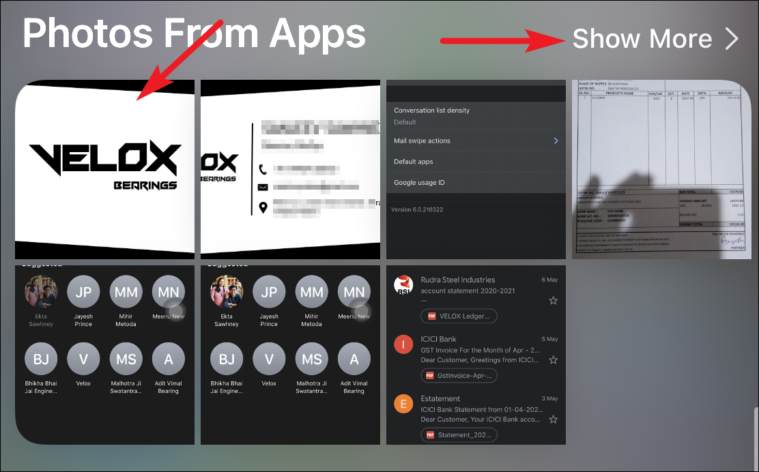759x472 pixels.
Task: Tap the chevron arrow next to Show More
Action: (731, 39)
